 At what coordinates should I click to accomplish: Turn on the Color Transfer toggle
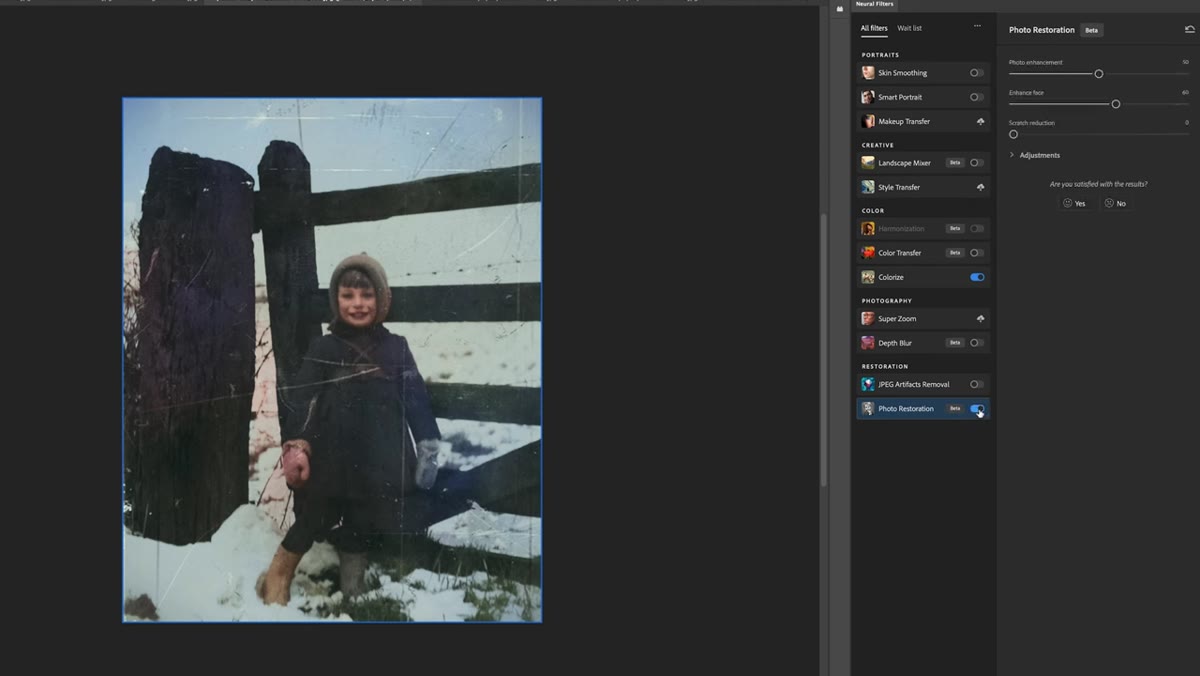(977, 253)
